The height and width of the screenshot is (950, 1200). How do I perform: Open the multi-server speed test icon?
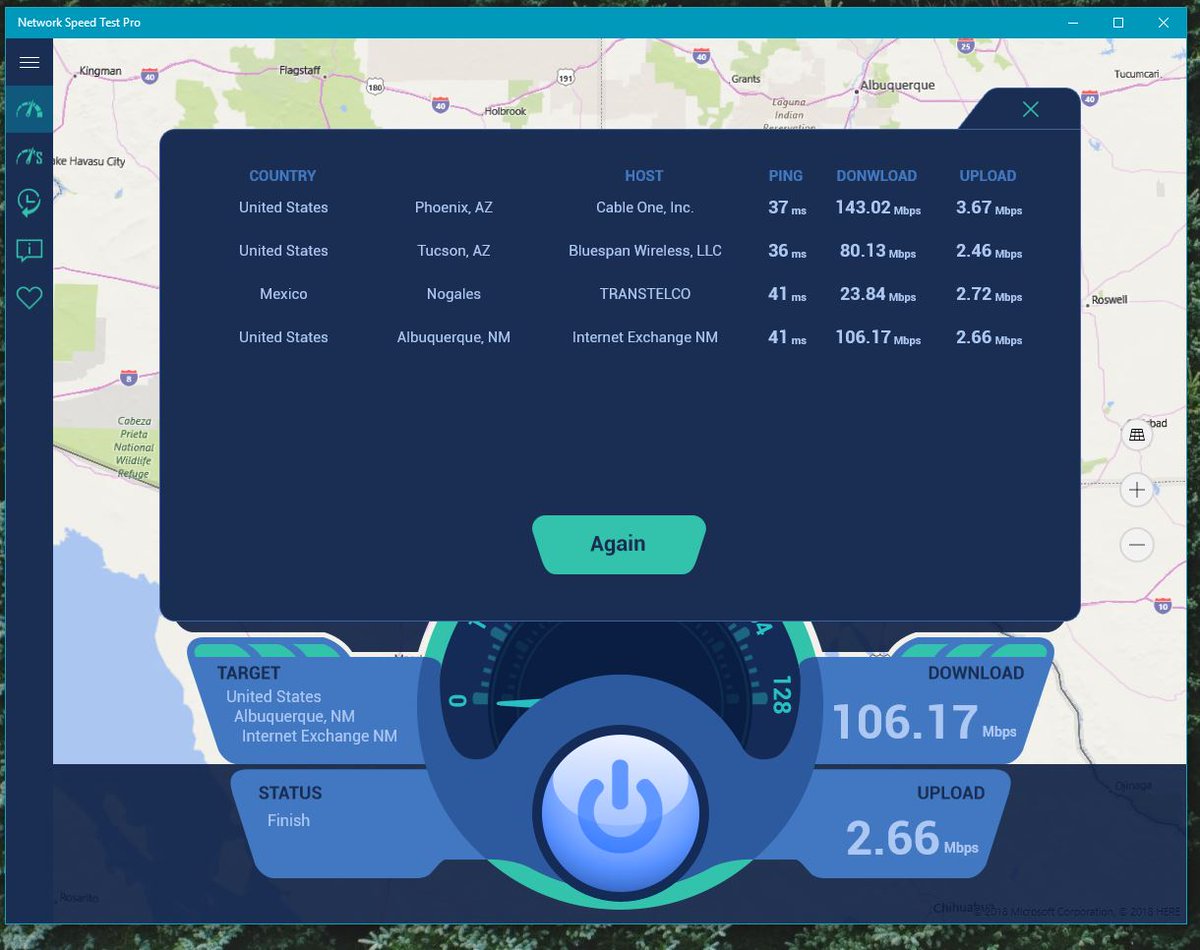click(29, 157)
